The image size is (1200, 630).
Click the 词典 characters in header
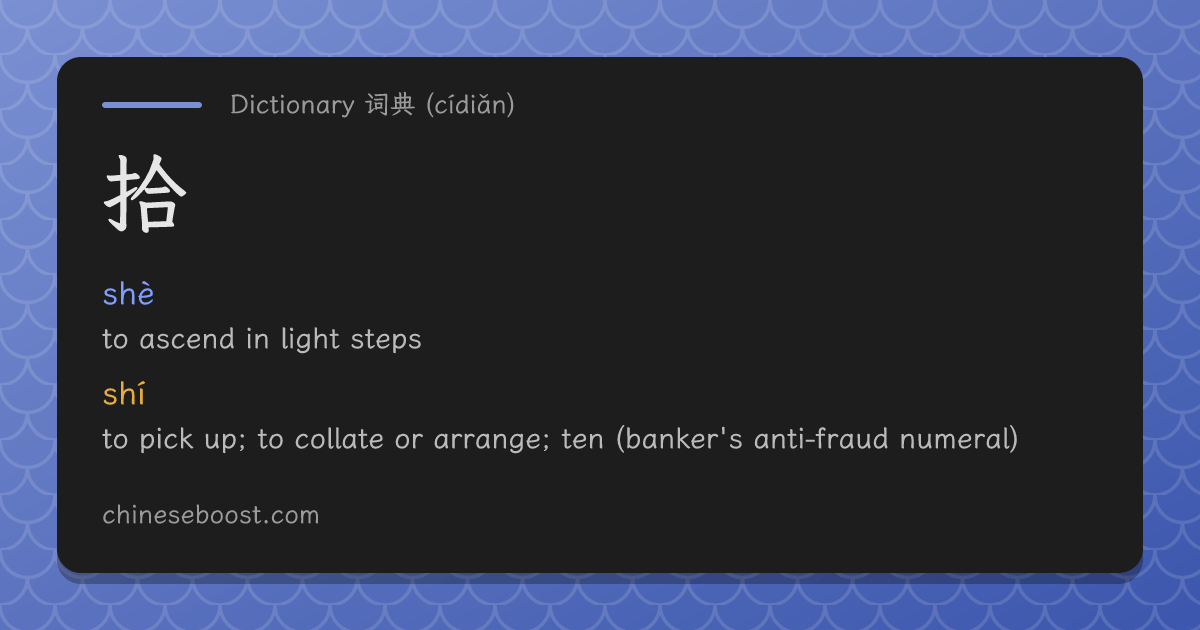(x=390, y=104)
